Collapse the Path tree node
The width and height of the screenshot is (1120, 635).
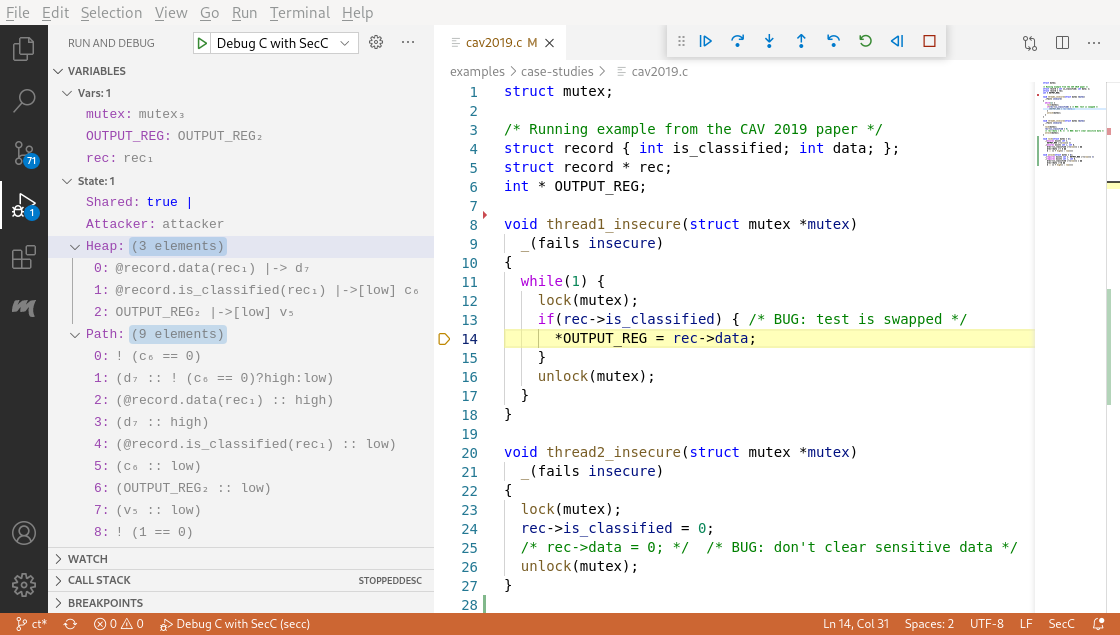76,334
